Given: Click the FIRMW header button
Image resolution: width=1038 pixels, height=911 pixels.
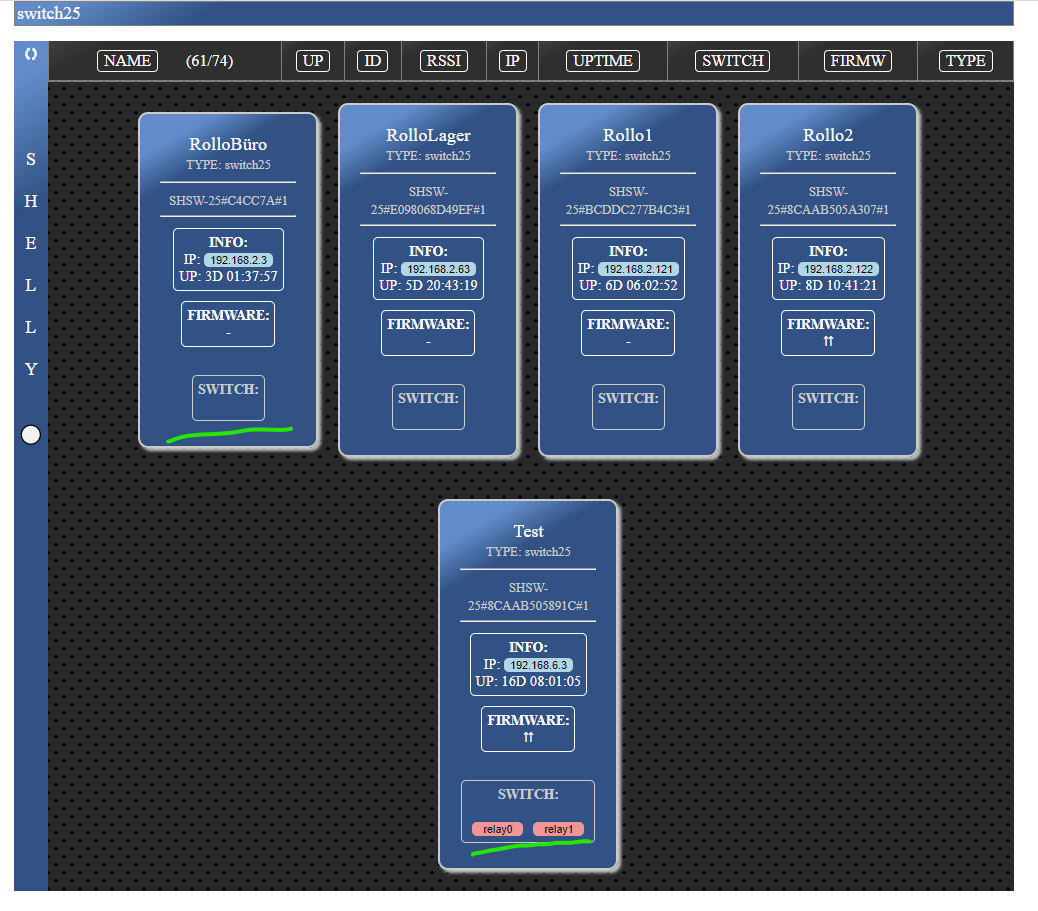Looking at the screenshot, I should tap(857, 61).
